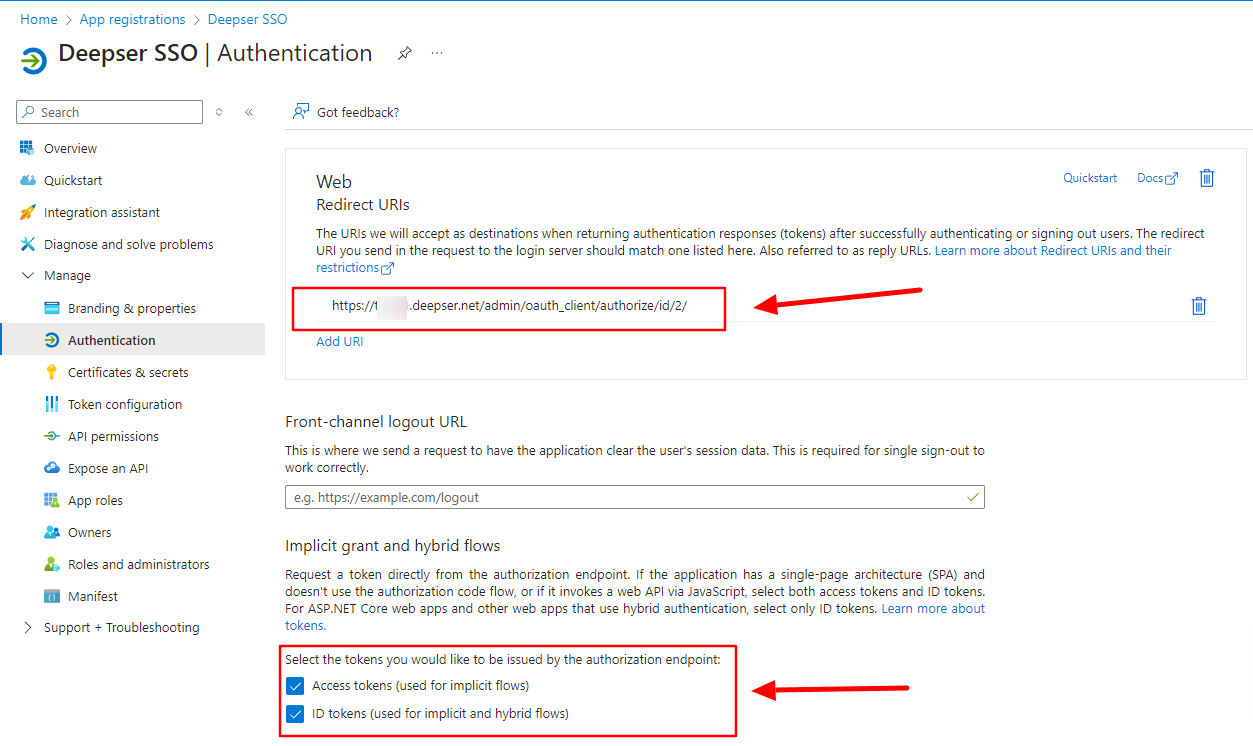Click the Certificates & secrets key icon
This screenshot has width=1253, height=746.
(x=52, y=372)
